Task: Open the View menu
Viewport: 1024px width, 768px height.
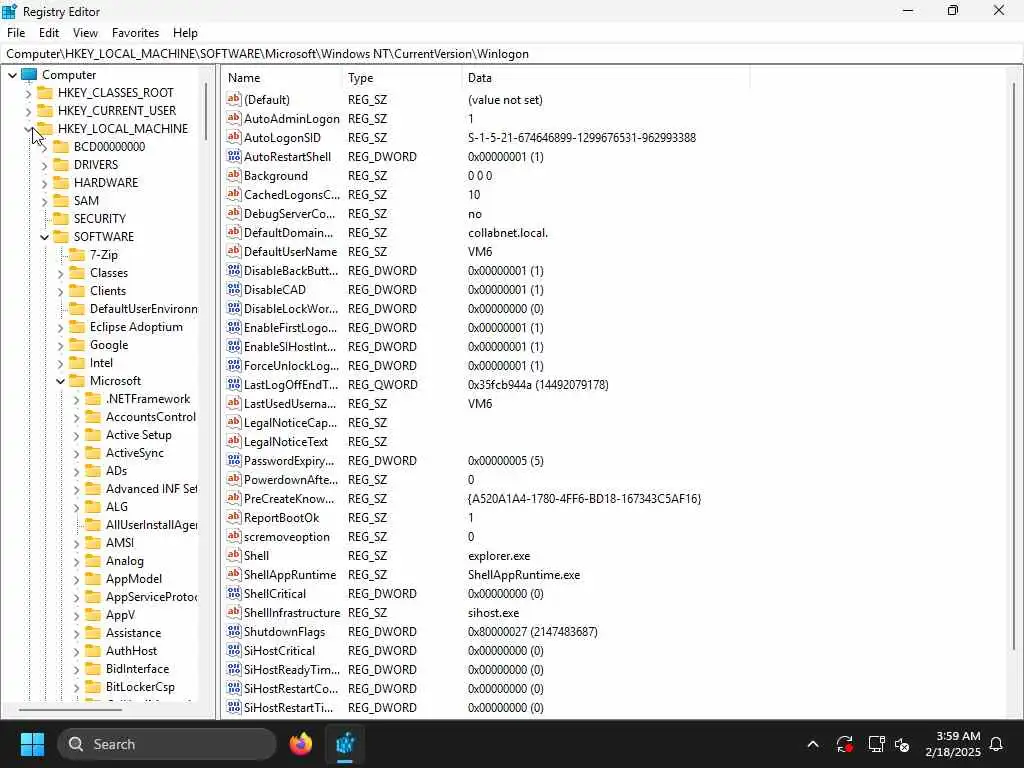Action: (85, 33)
